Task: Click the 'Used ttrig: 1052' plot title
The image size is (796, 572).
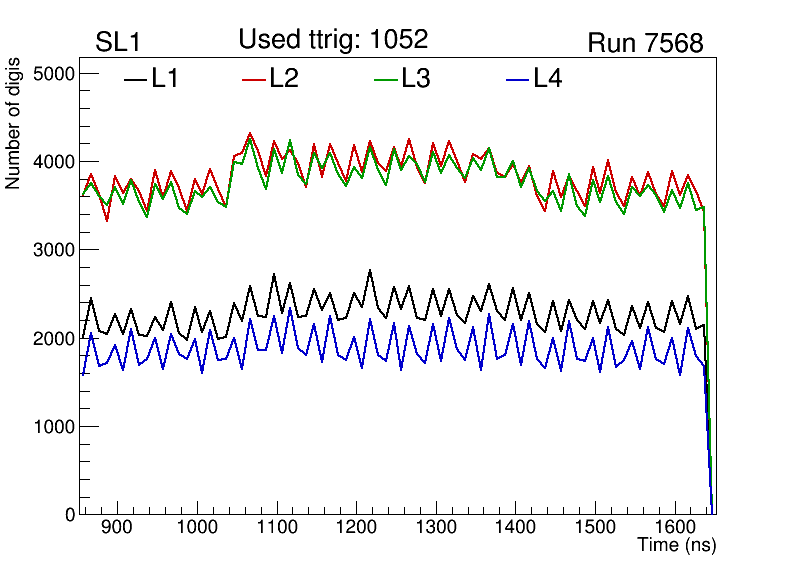Action: 333,39
